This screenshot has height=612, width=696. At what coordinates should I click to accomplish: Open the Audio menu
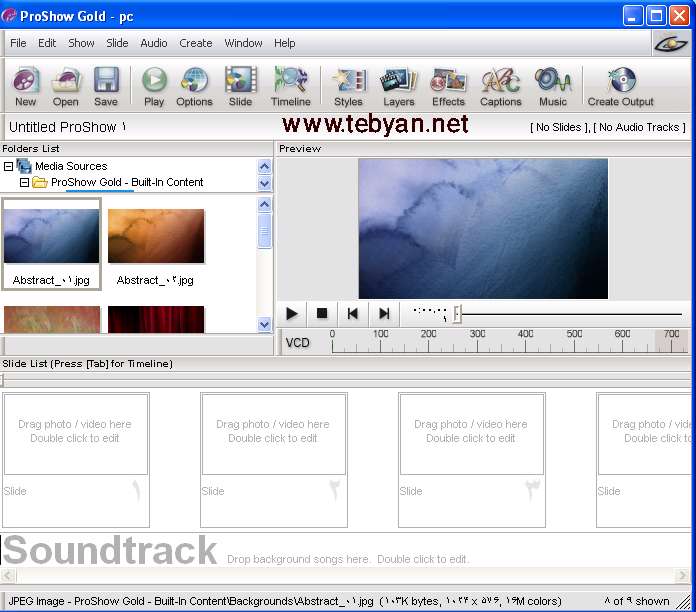(154, 43)
